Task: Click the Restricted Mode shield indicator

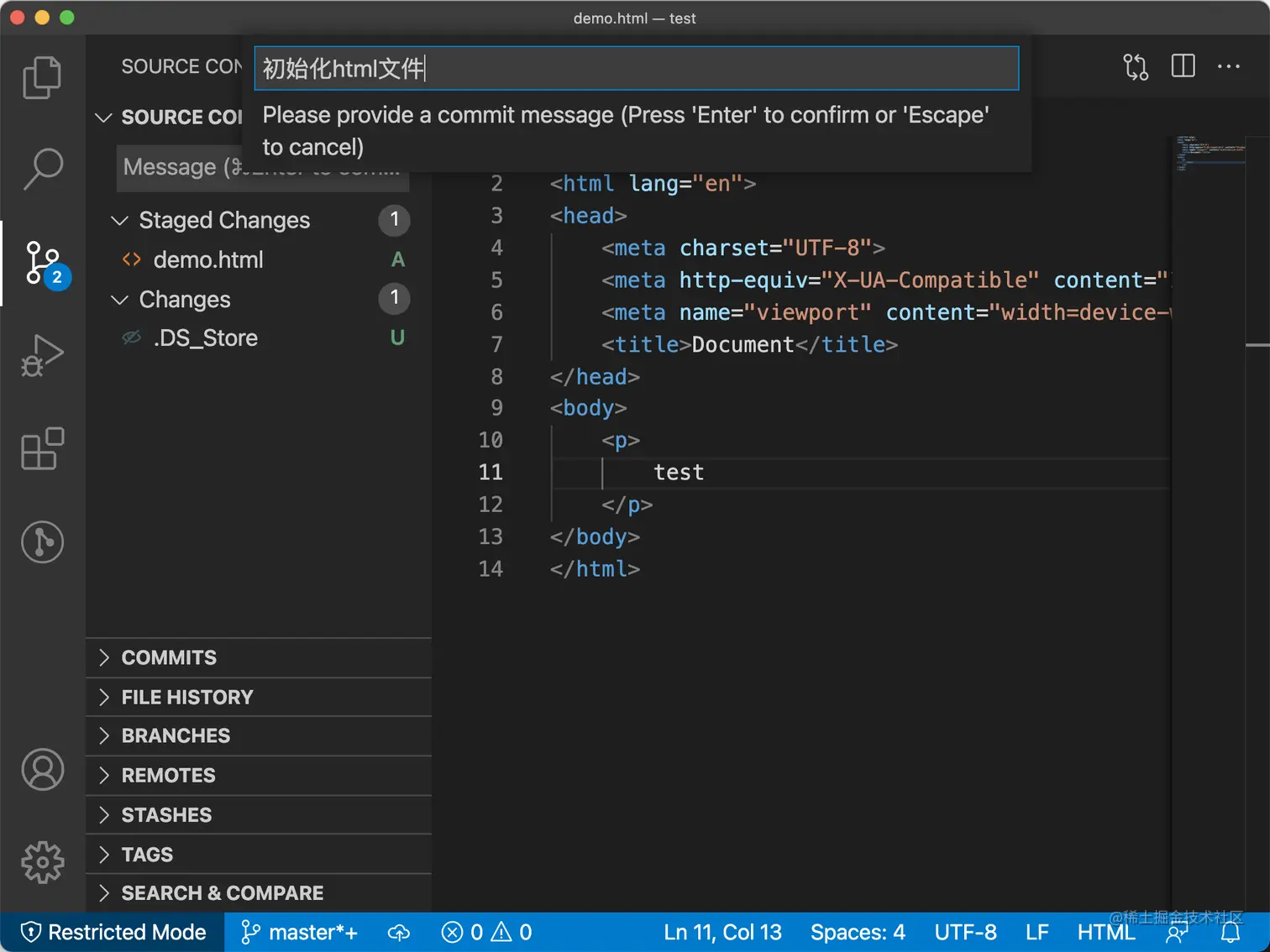Action: 113,932
